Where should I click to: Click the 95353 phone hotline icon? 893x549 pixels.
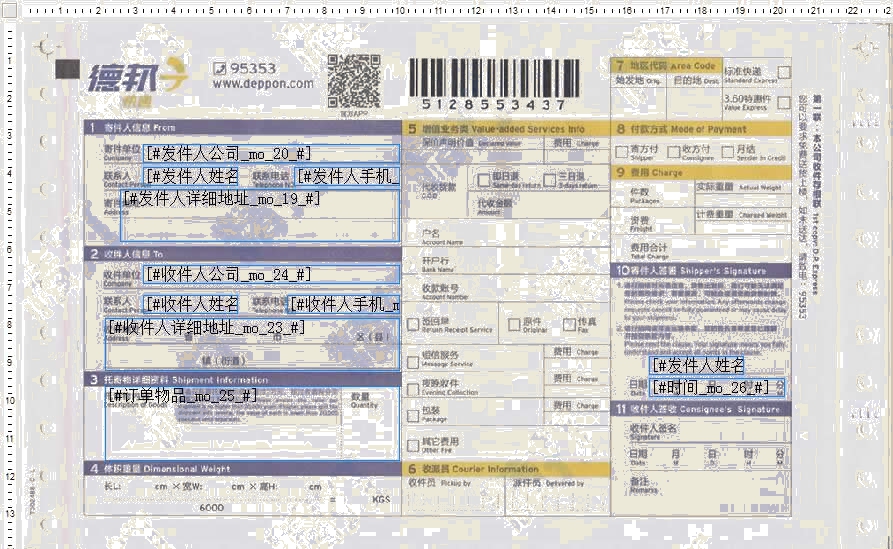click(x=220, y=69)
